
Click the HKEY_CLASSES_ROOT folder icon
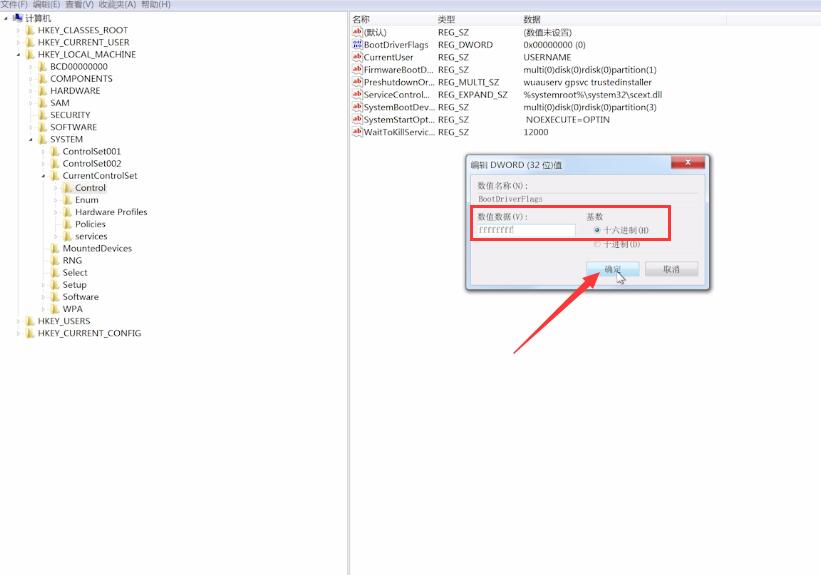coord(30,30)
